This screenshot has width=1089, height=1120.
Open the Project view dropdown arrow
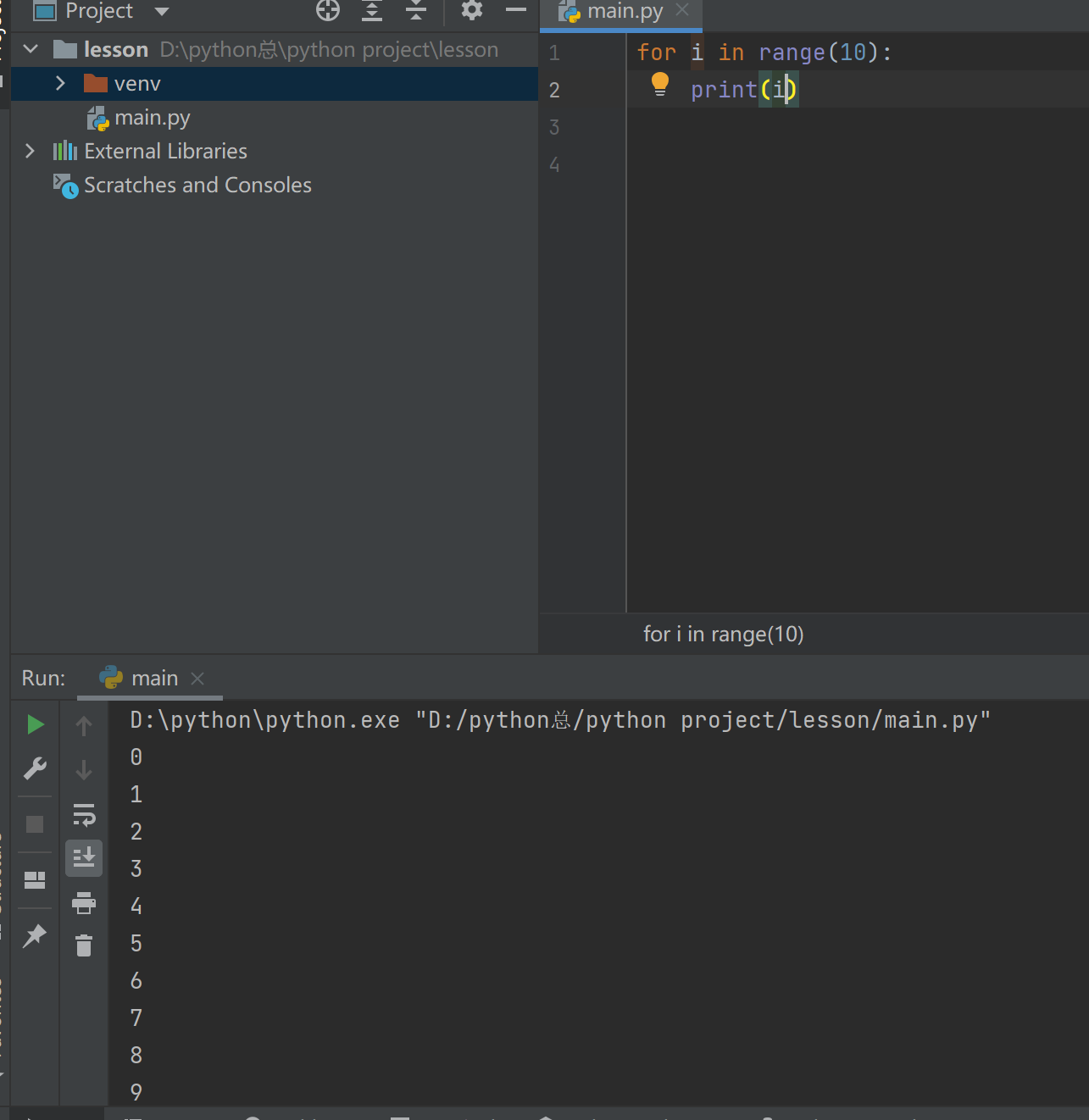(x=162, y=12)
